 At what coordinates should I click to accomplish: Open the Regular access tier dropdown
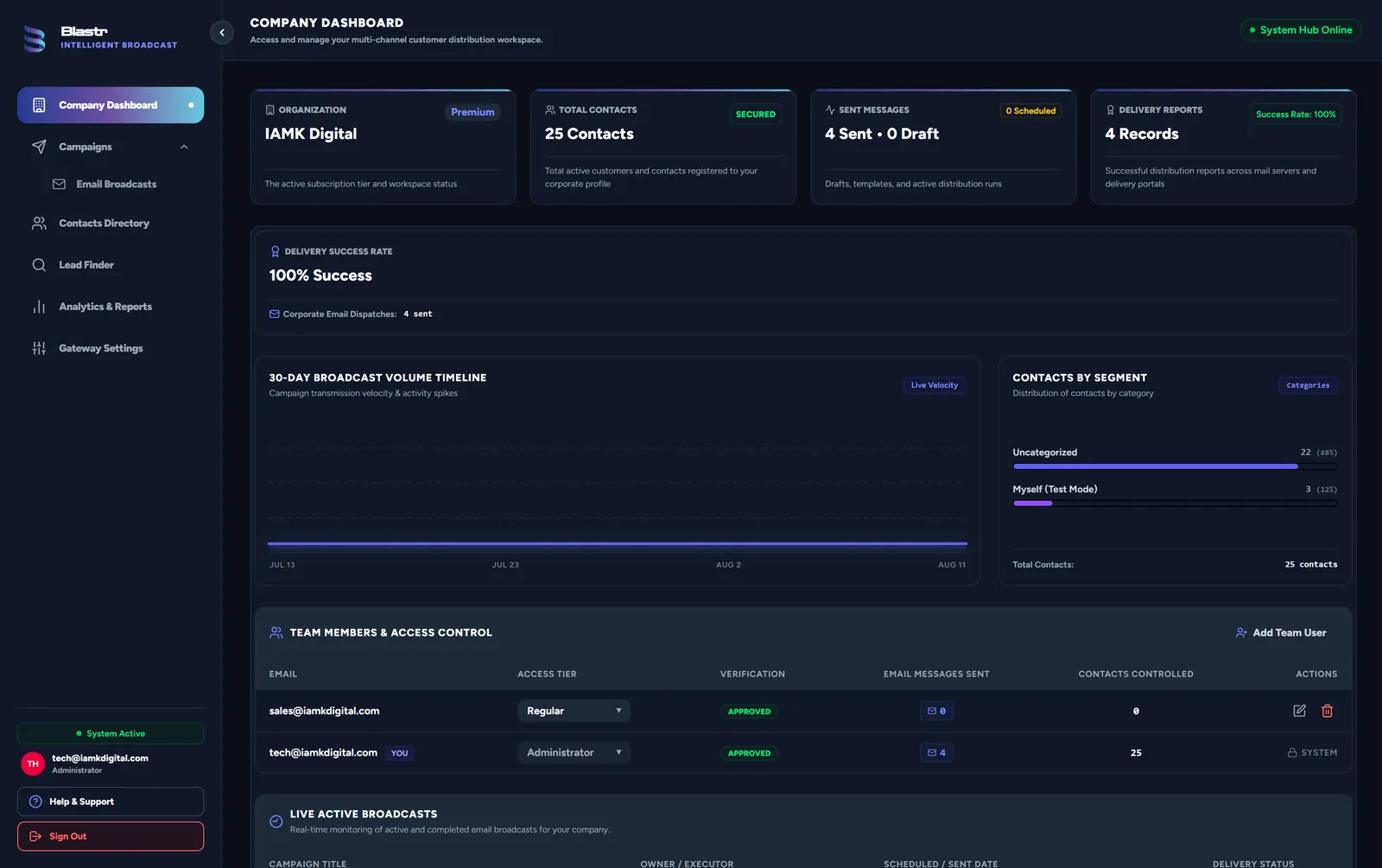point(574,711)
